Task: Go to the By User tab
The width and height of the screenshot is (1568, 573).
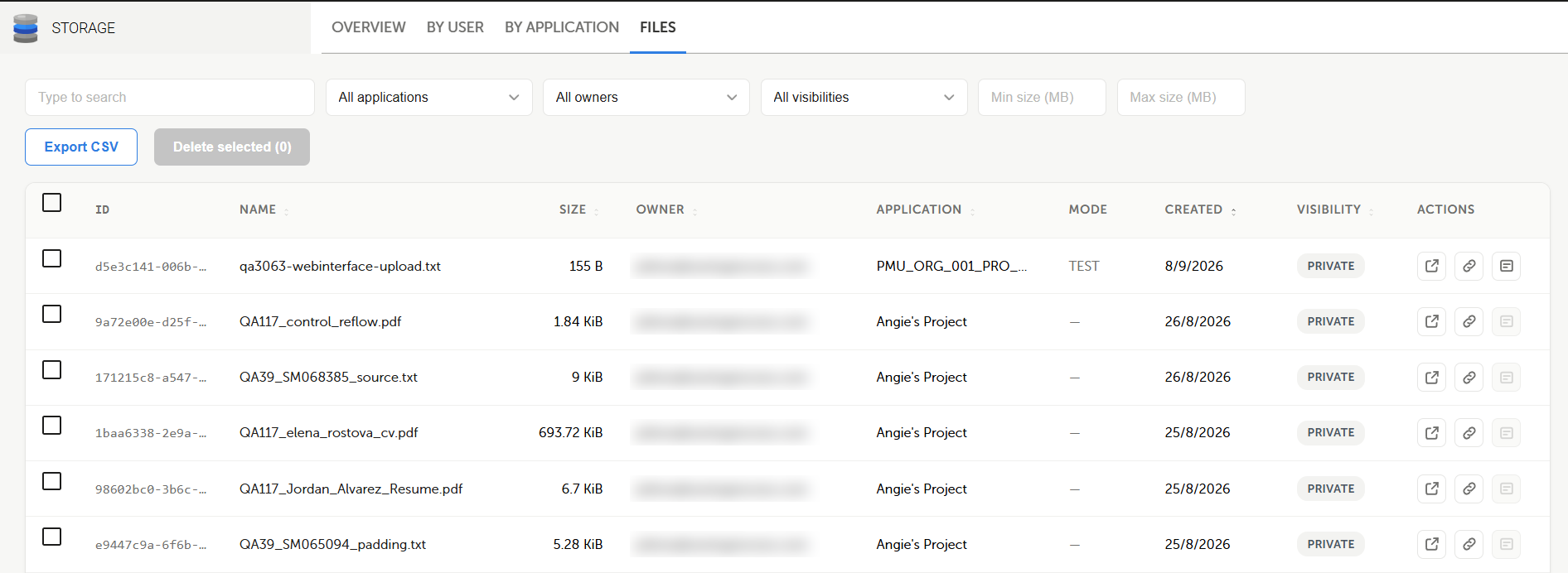Action: (455, 27)
